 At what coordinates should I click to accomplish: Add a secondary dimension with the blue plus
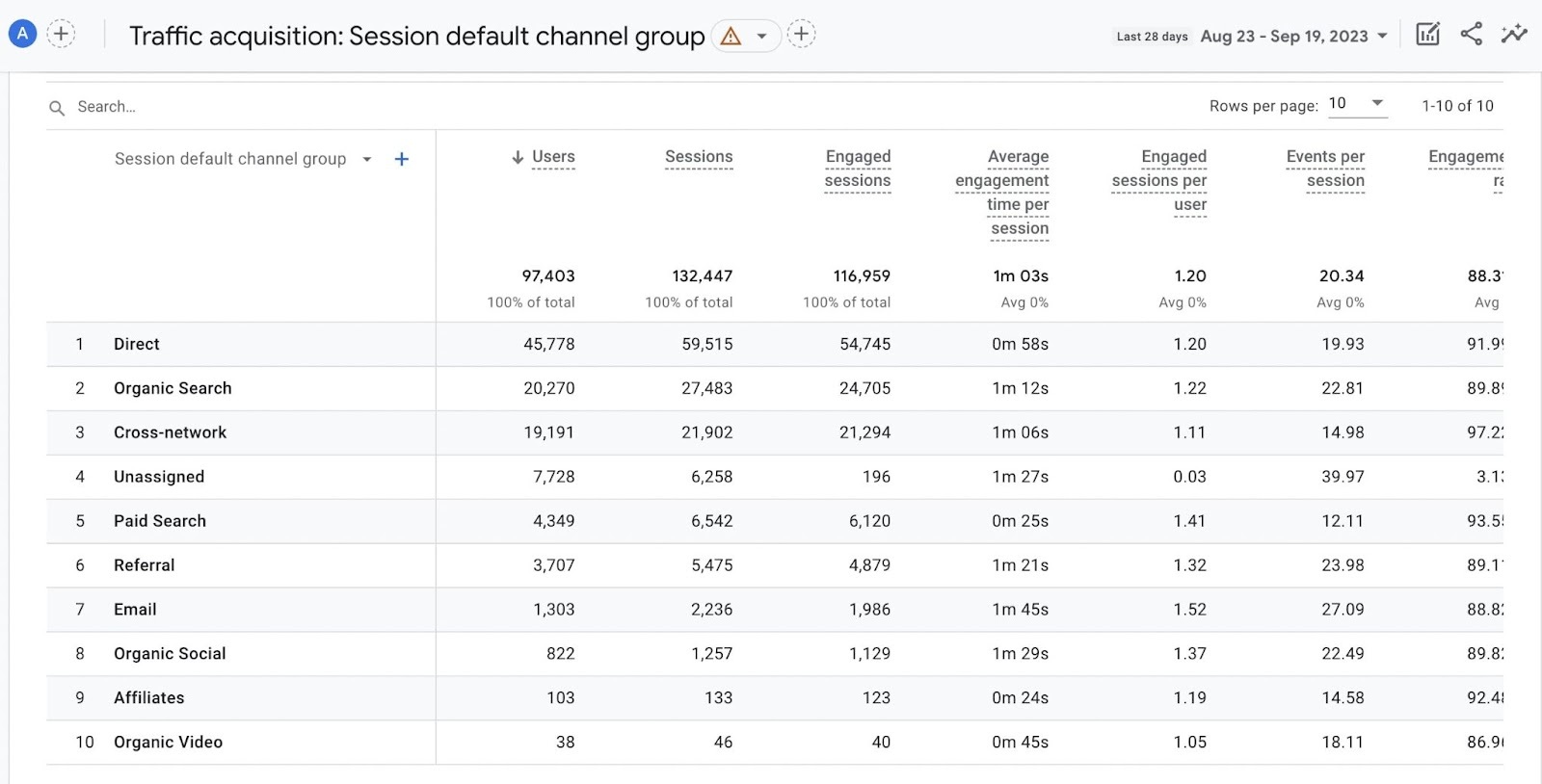[x=402, y=159]
